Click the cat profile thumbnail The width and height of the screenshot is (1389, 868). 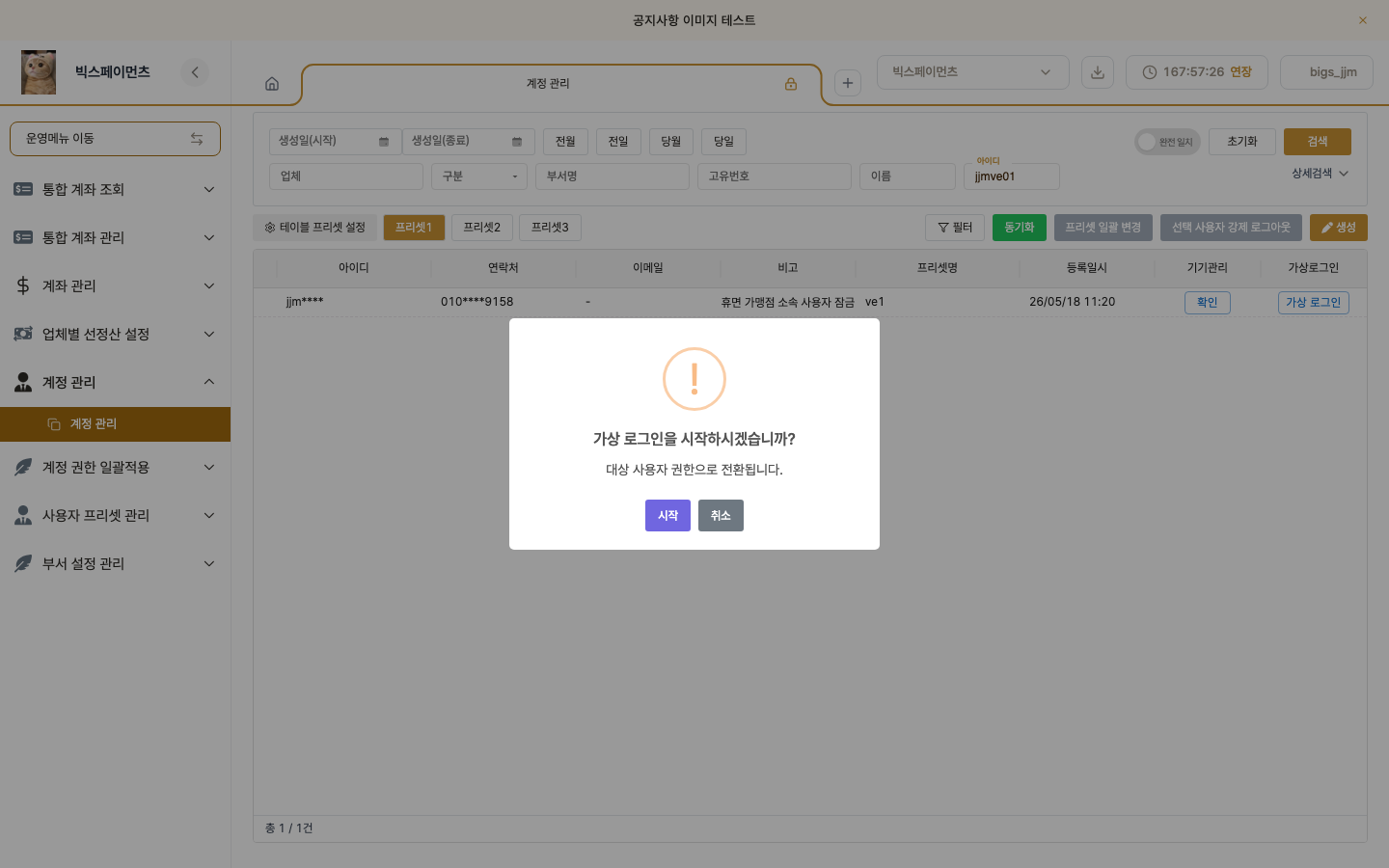click(x=39, y=72)
